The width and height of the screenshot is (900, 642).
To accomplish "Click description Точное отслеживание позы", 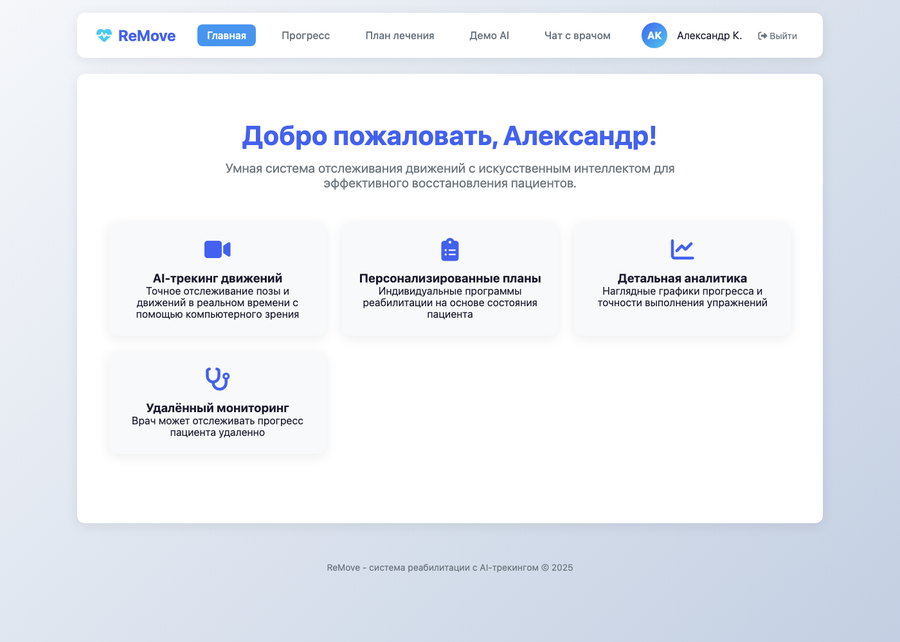I will pyautogui.click(x=217, y=303).
